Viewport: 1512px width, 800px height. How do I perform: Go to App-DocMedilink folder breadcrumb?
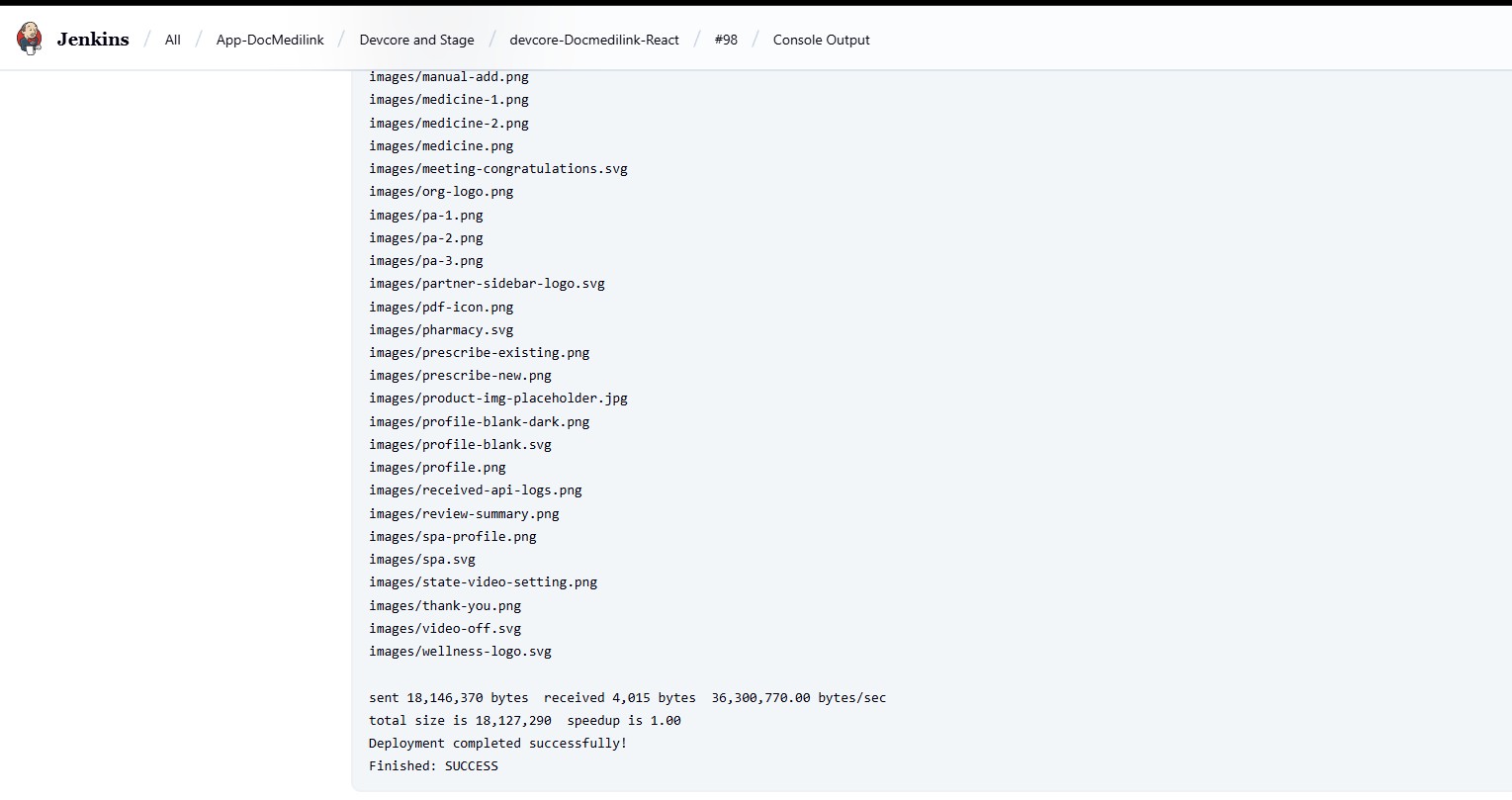pyautogui.click(x=270, y=40)
